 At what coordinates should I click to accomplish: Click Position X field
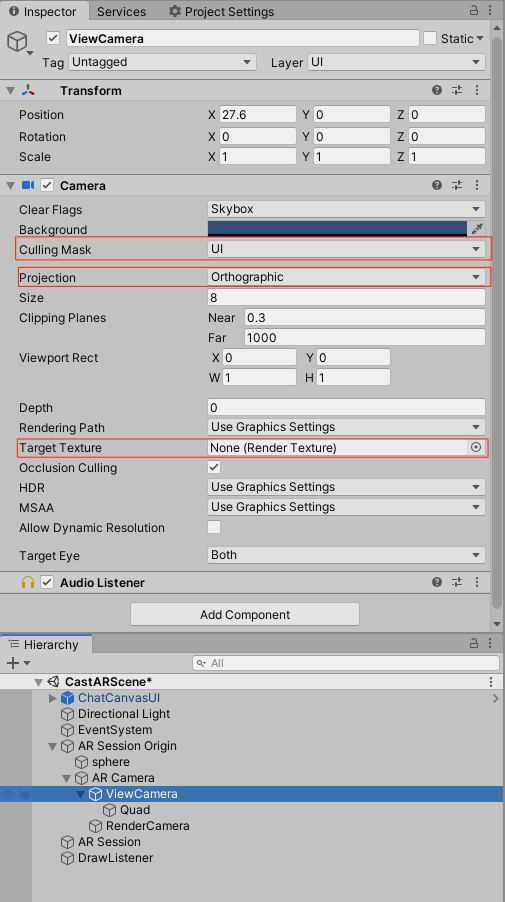pyautogui.click(x=258, y=114)
